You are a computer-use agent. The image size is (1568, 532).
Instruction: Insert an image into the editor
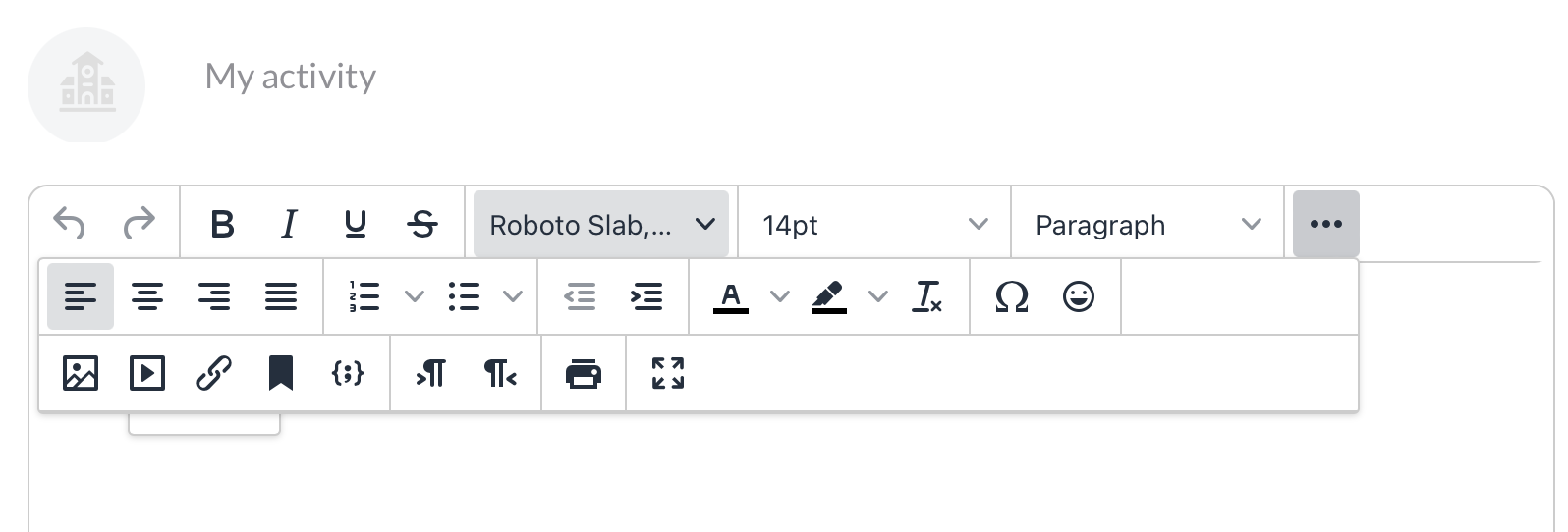pyautogui.click(x=80, y=374)
